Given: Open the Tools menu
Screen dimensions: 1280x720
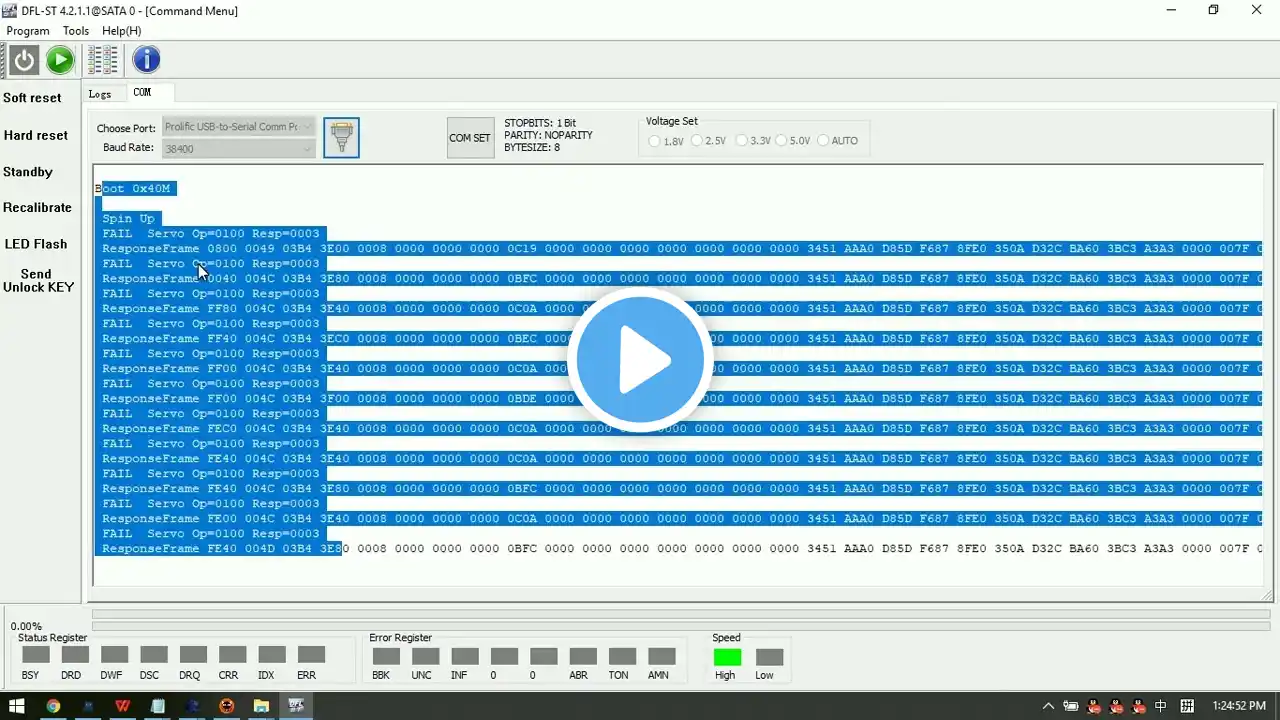Looking at the screenshot, I should pos(76,31).
